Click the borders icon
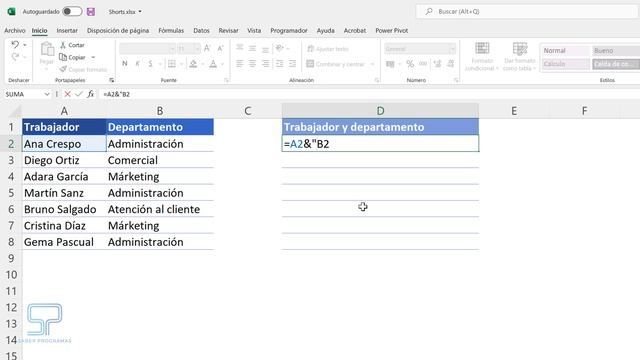The width and height of the screenshot is (640, 360). click(x=172, y=64)
